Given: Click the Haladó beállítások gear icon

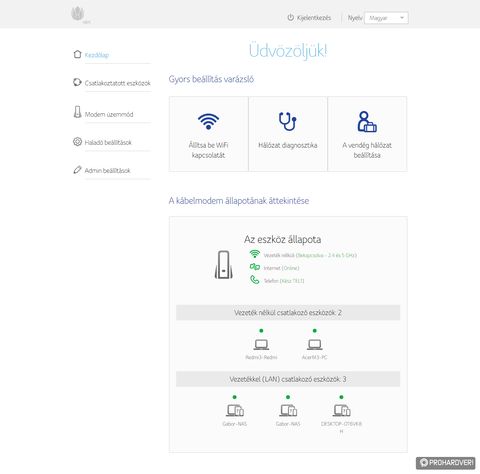Looking at the screenshot, I should pyautogui.click(x=77, y=142).
